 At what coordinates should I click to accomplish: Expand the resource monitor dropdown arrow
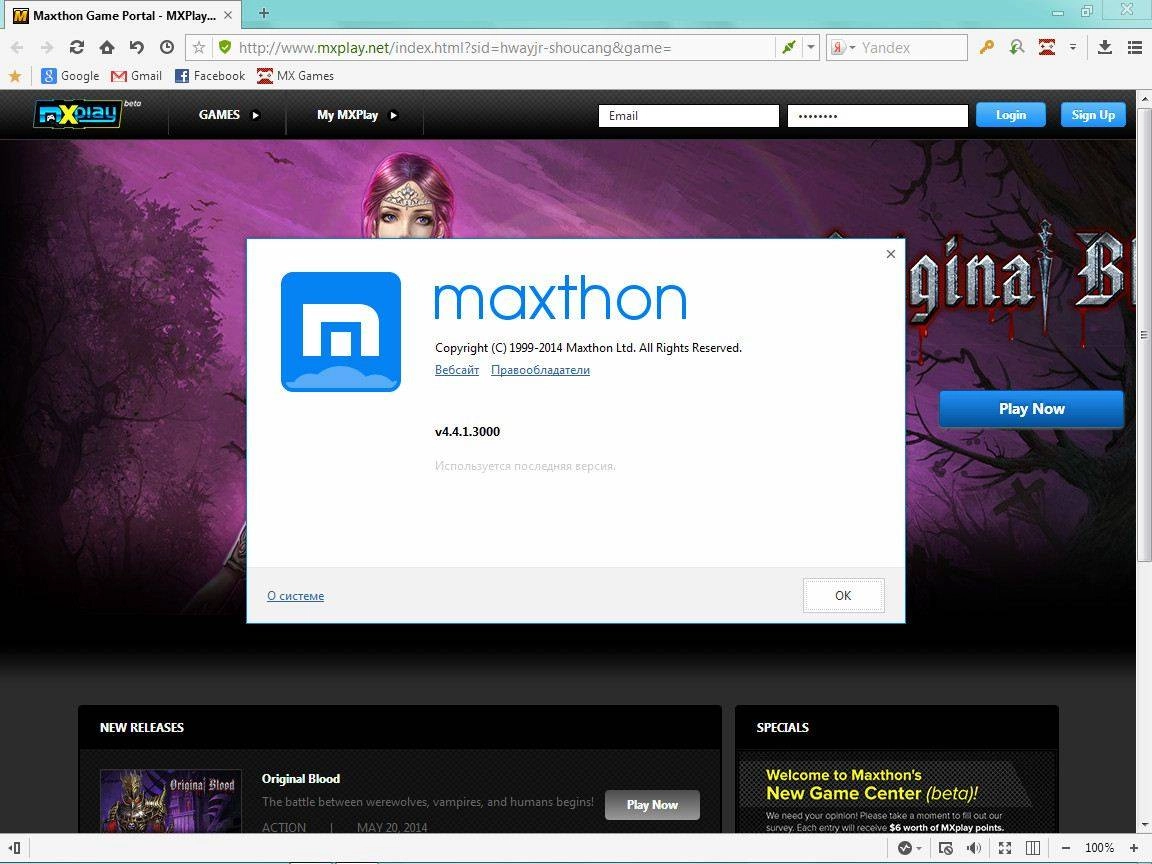click(919, 849)
